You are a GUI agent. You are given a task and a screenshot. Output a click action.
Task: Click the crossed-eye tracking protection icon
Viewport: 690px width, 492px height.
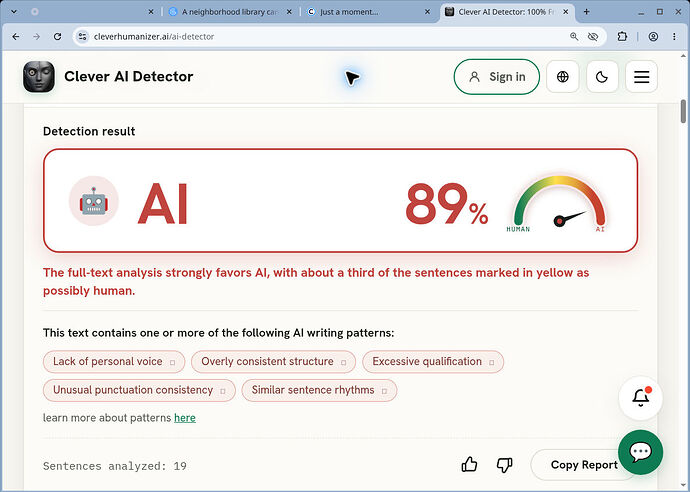point(593,37)
